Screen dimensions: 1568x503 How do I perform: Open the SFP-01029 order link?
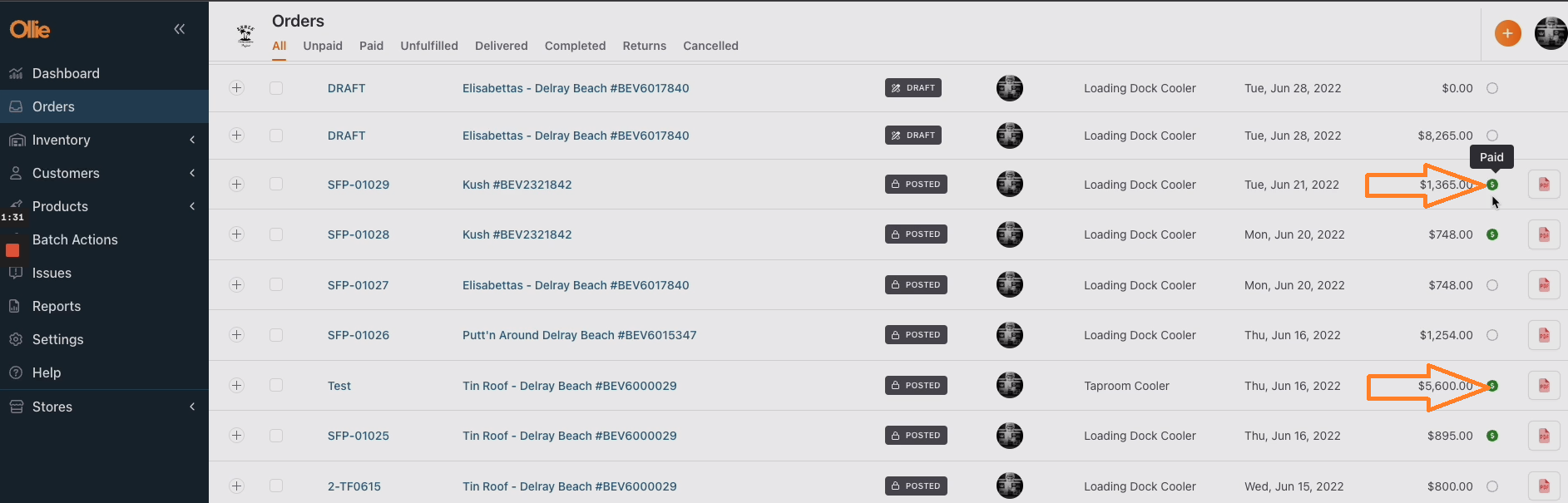pos(359,185)
